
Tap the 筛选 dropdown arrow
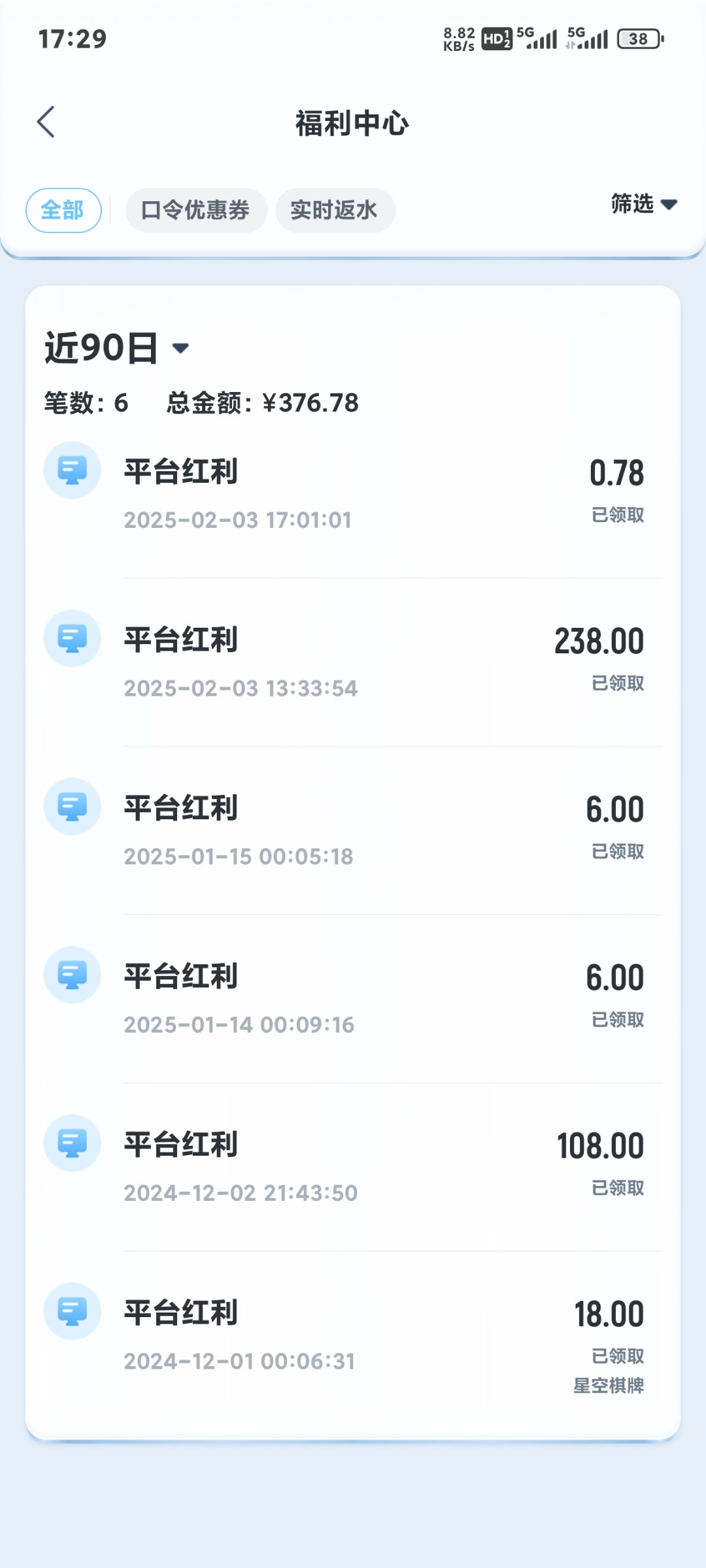(669, 205)
